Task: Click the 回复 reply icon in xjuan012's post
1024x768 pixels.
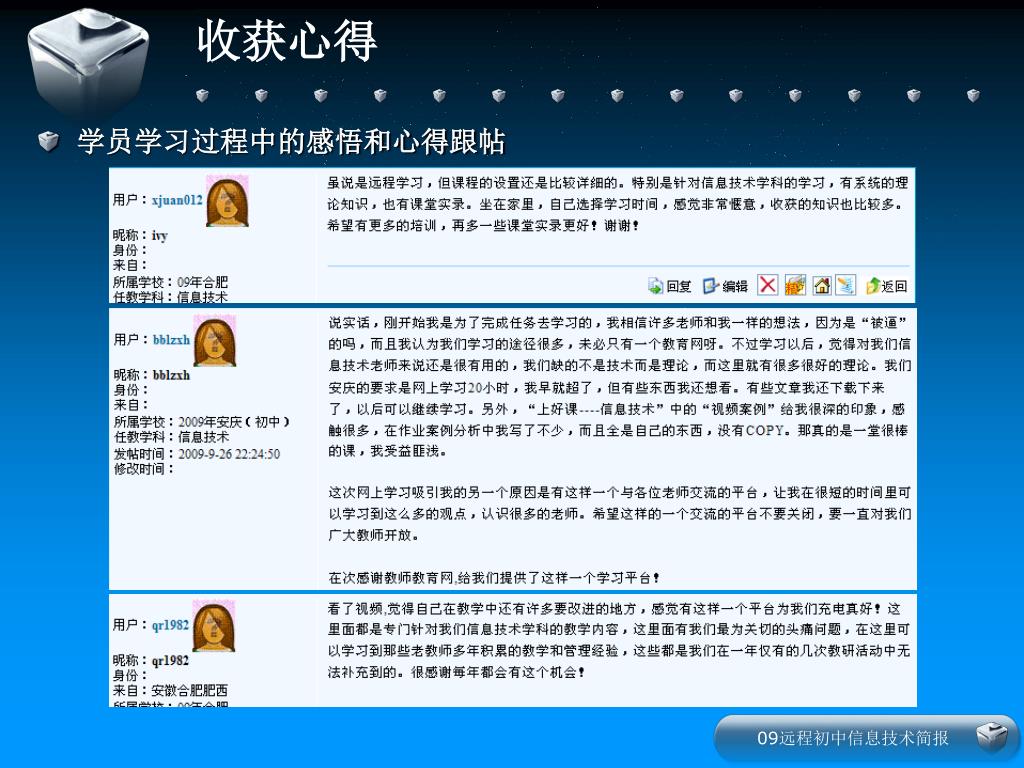Action: [x=655, y=286]
